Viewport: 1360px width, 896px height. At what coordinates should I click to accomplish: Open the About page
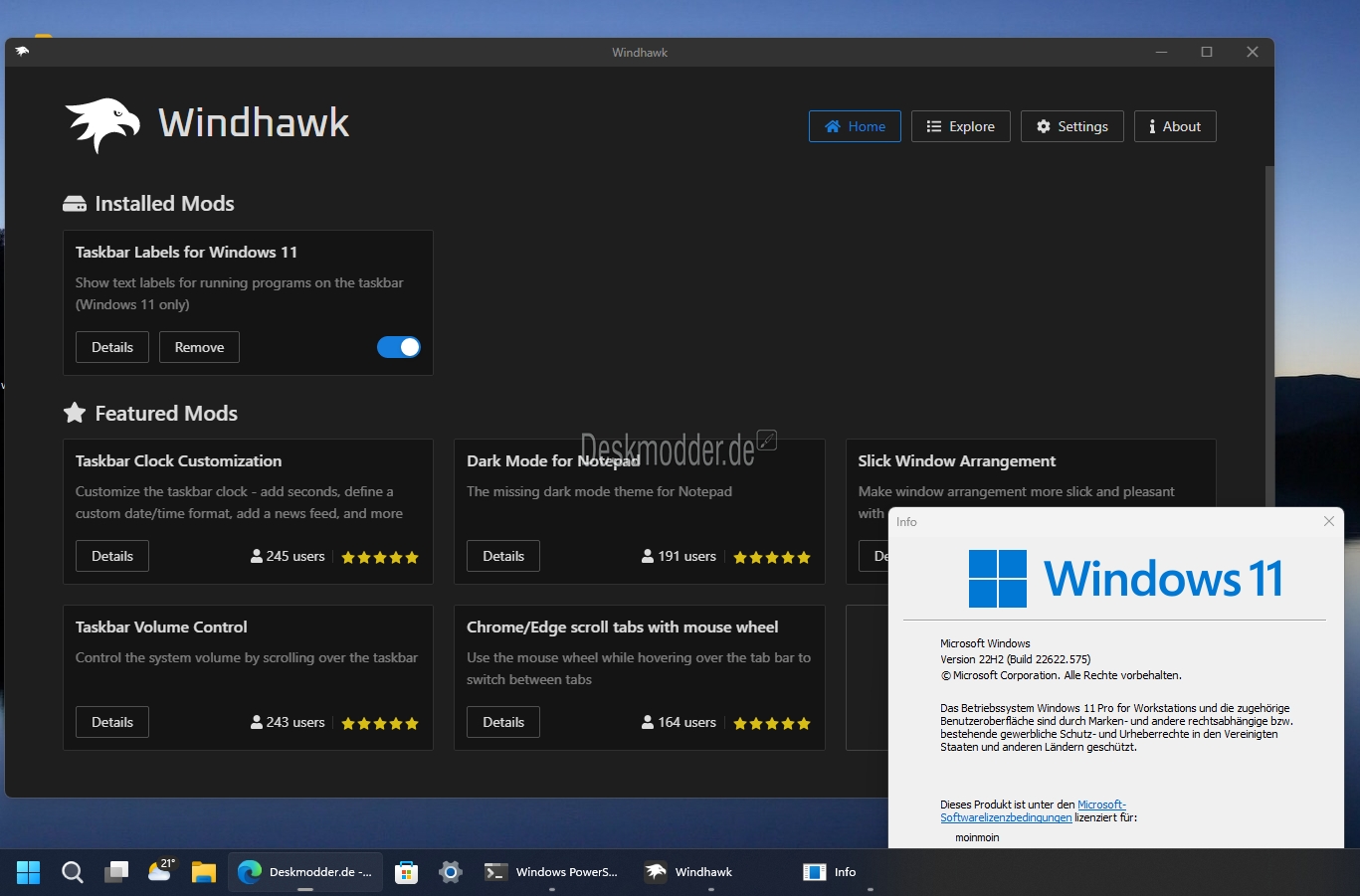(1175, 126)
